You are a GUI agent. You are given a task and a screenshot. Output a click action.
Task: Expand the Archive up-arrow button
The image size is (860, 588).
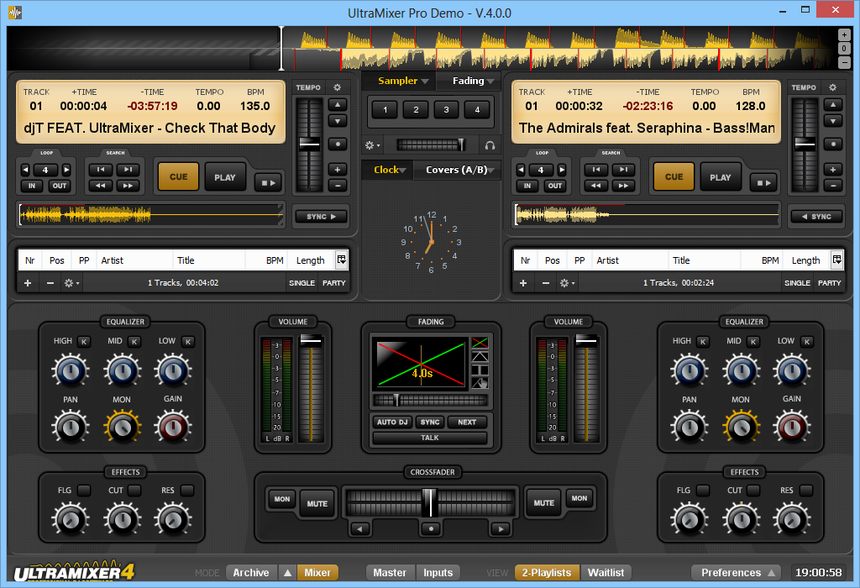(287, 573)
